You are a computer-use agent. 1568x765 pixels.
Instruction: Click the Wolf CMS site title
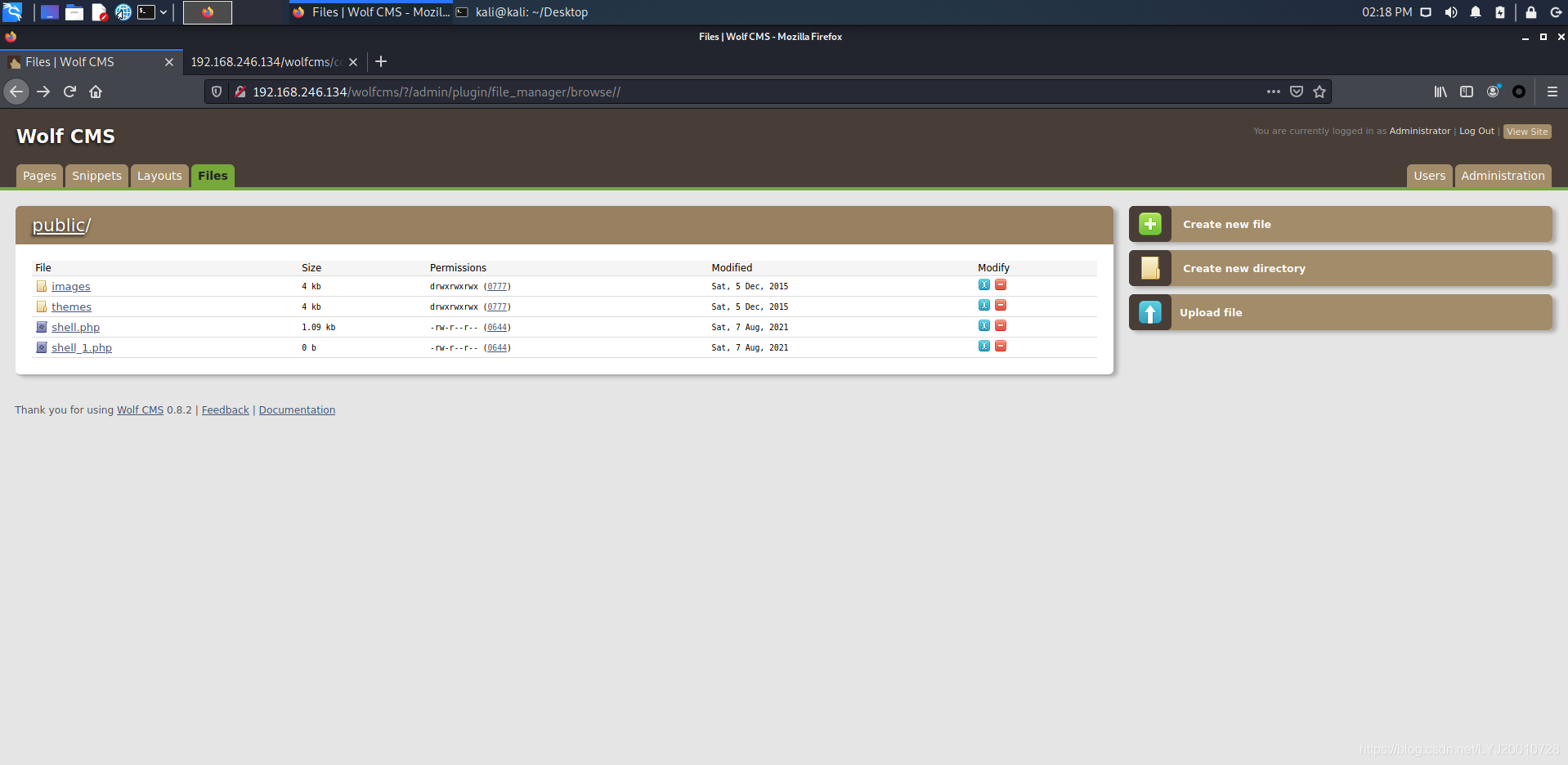(66, 136)
